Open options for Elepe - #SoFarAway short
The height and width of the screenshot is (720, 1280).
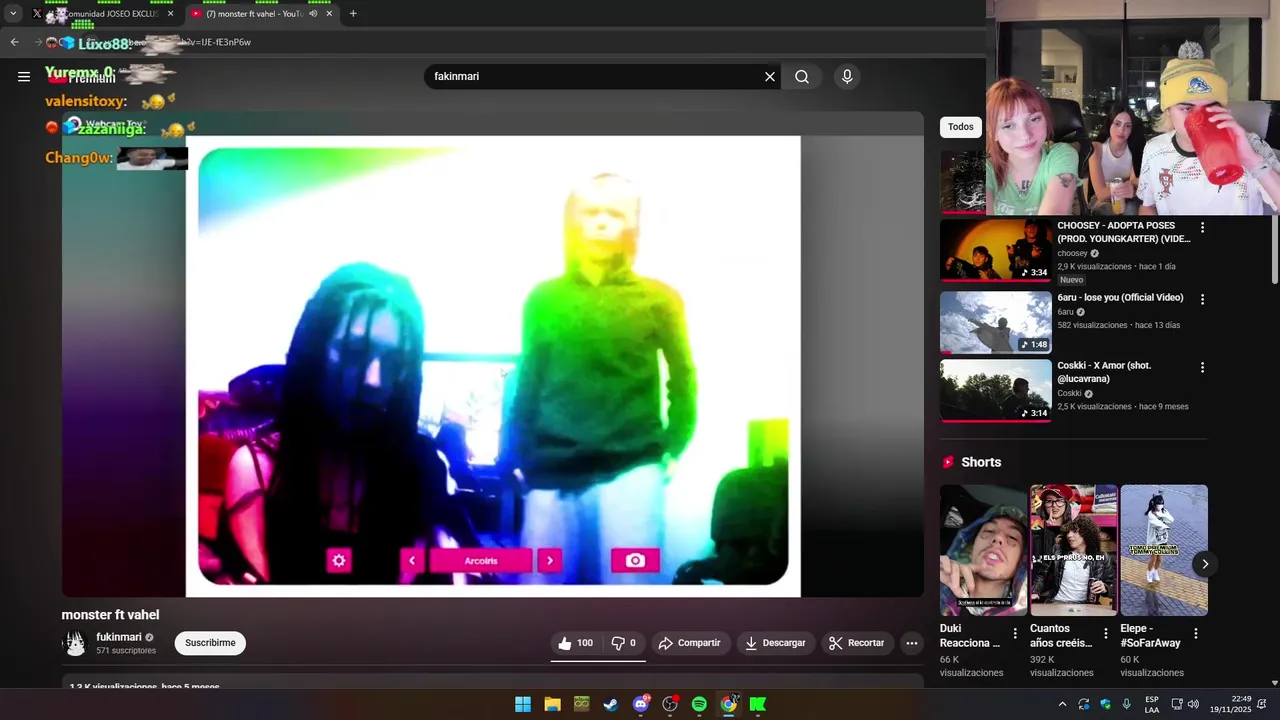click(x=1195, y=634)
